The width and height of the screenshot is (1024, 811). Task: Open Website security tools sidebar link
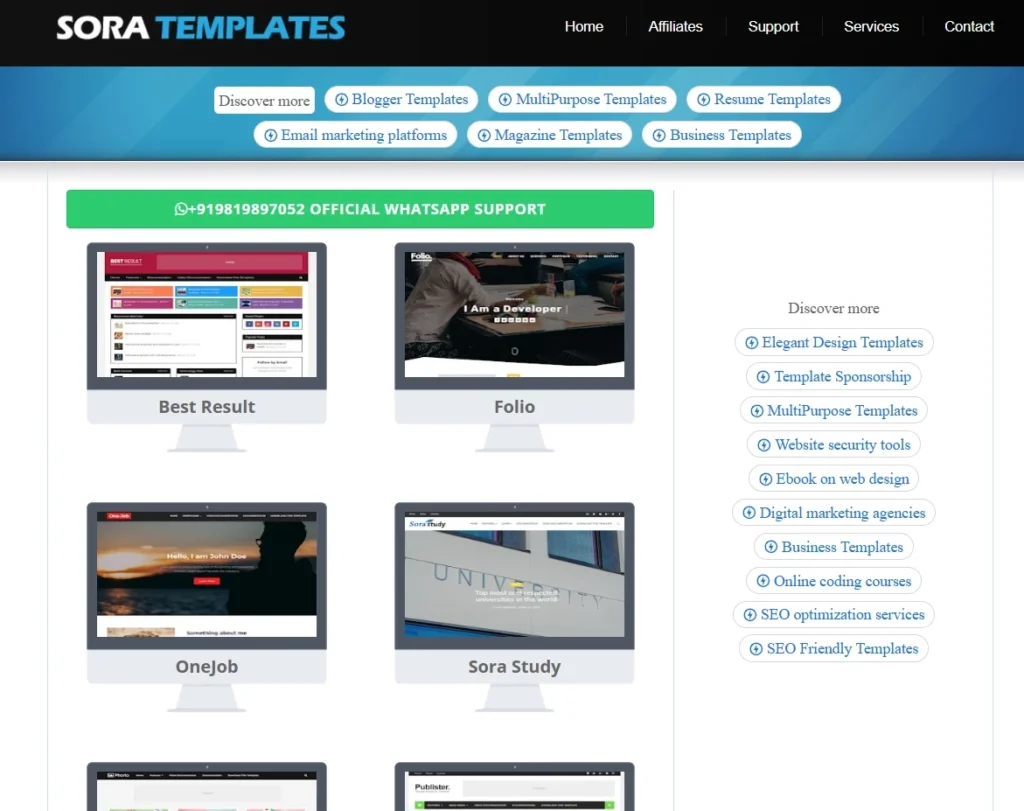tap(834, 444)
